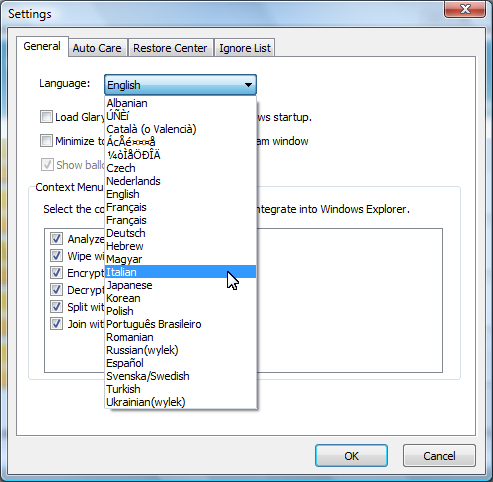Select Italian from the language list
Image resolution: width=493 pixels, height=482 pixels.
pyautogui.click(x=180, y=272)
